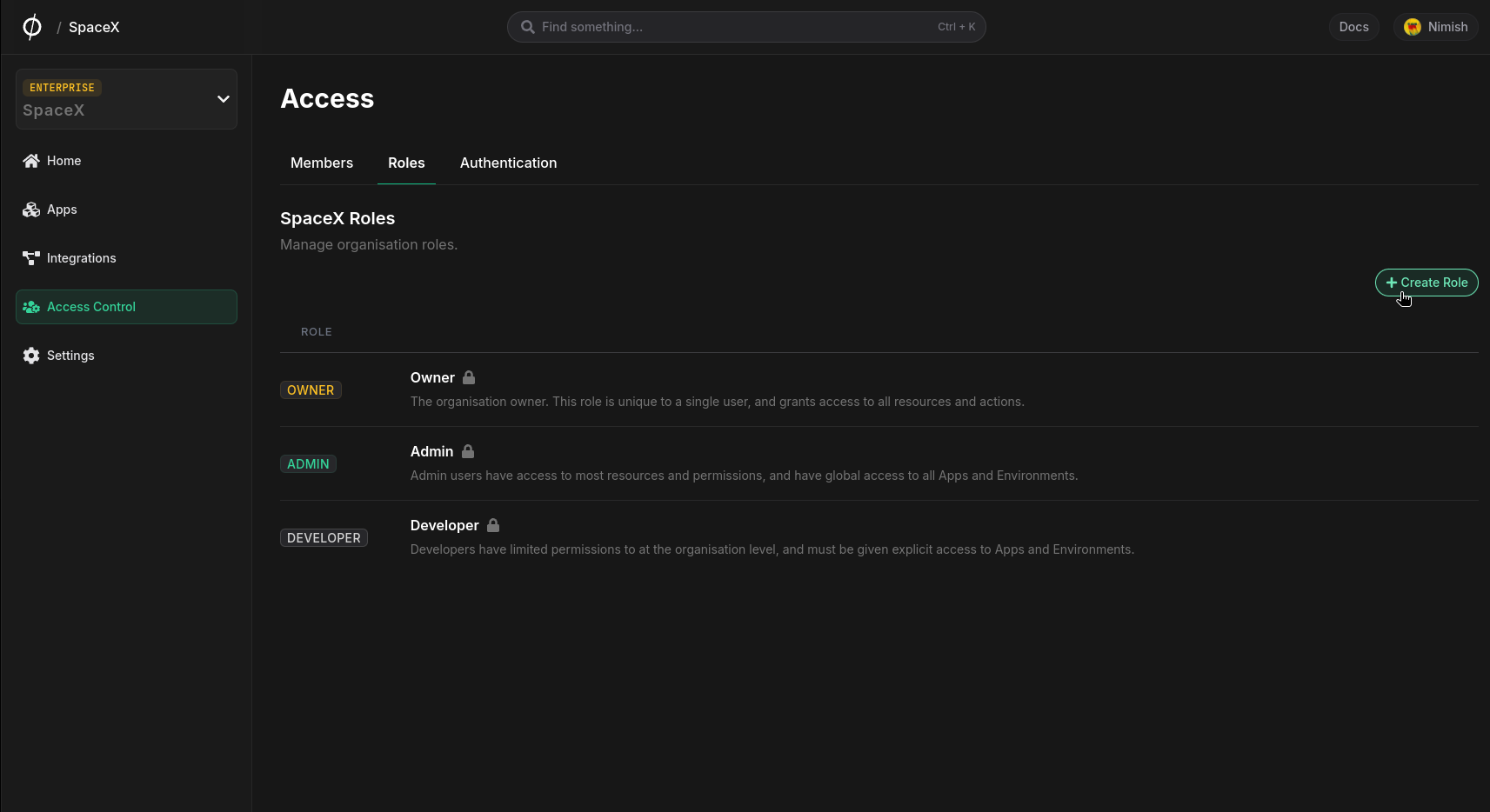Click SpaceX name in organisation switcher

coord(54,110)
